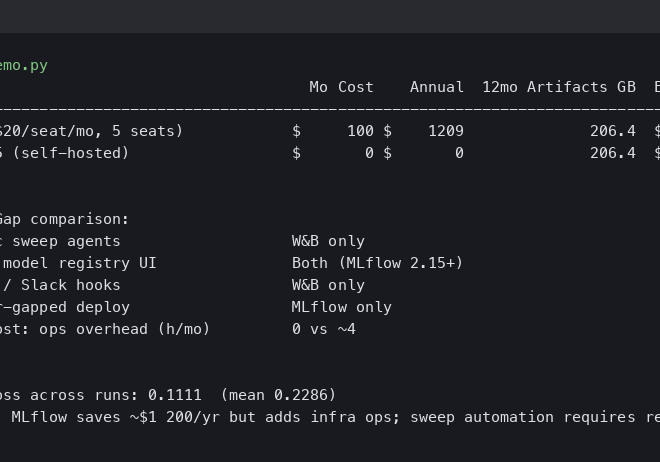Click the '$20/seat/mo, 5 seats)' row text
Viewport: 660px width, 462px height.
[91, 131]
